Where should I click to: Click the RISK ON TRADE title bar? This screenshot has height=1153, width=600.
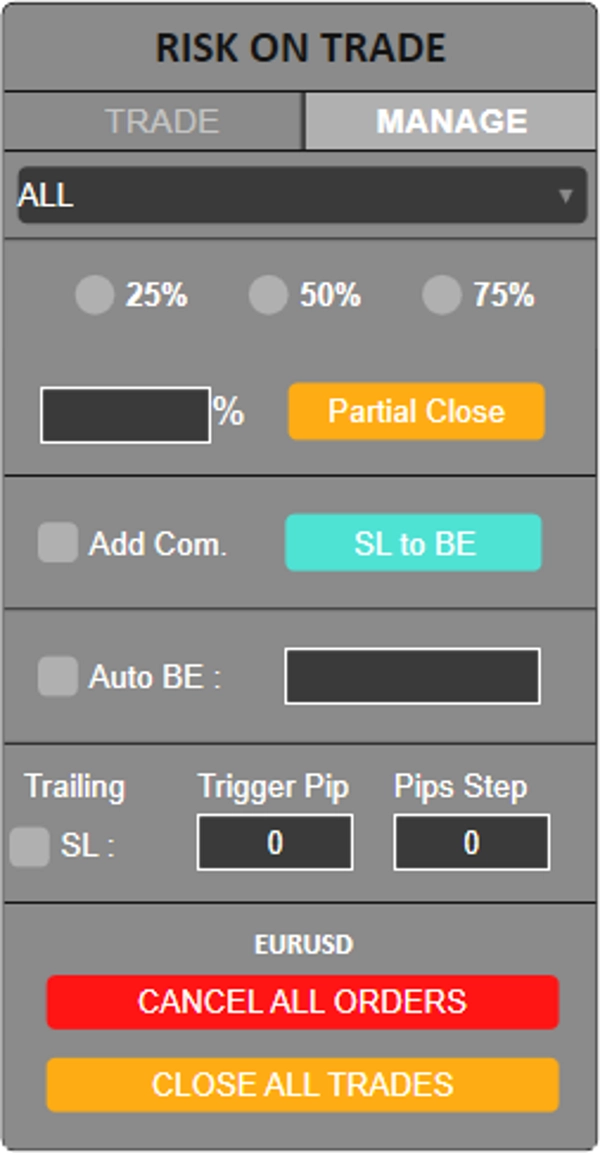300,48
